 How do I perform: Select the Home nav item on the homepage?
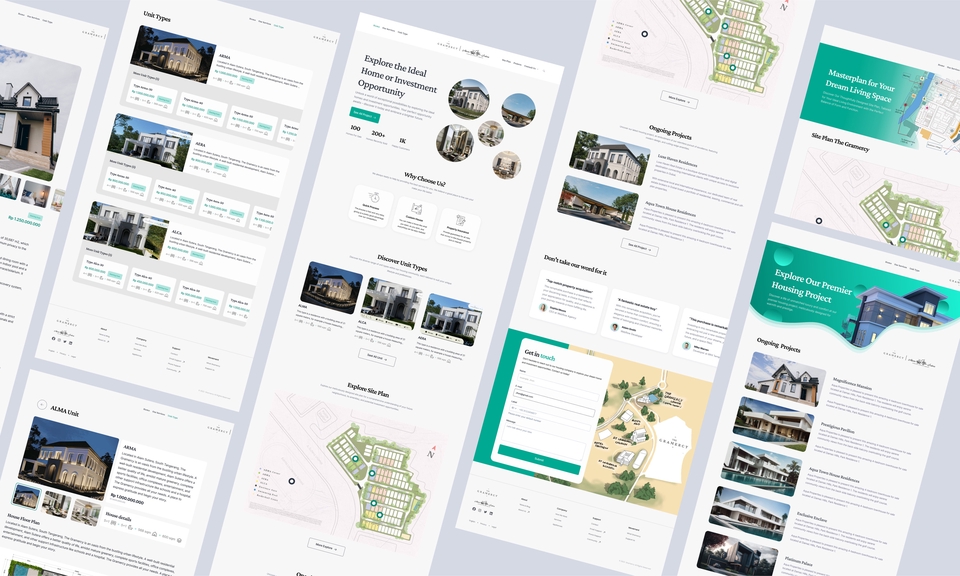point(377,26)
